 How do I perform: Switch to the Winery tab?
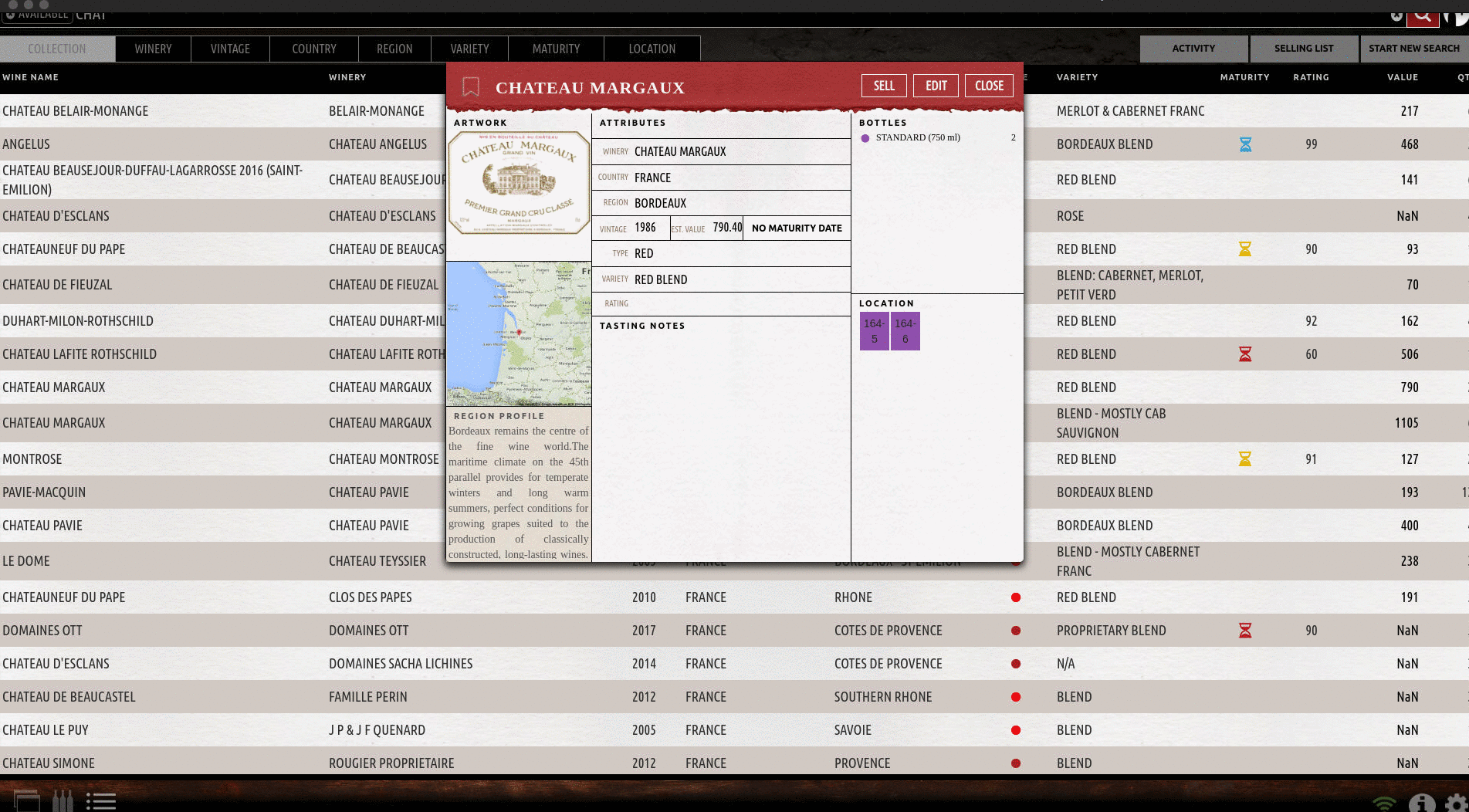point(153,49)
